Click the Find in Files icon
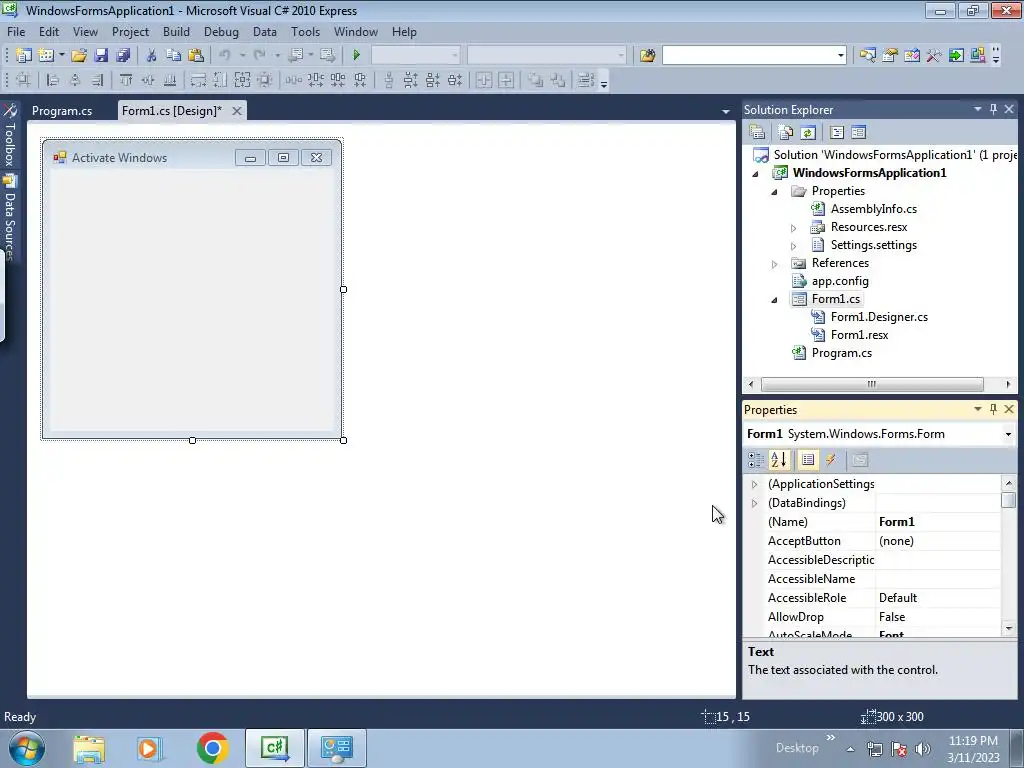 647,56
